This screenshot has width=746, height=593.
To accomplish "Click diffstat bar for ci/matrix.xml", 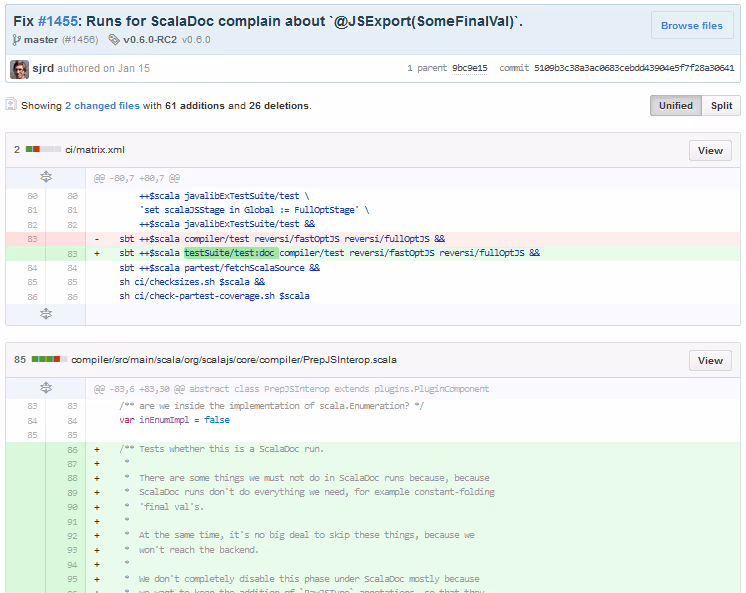I will 43,149.
